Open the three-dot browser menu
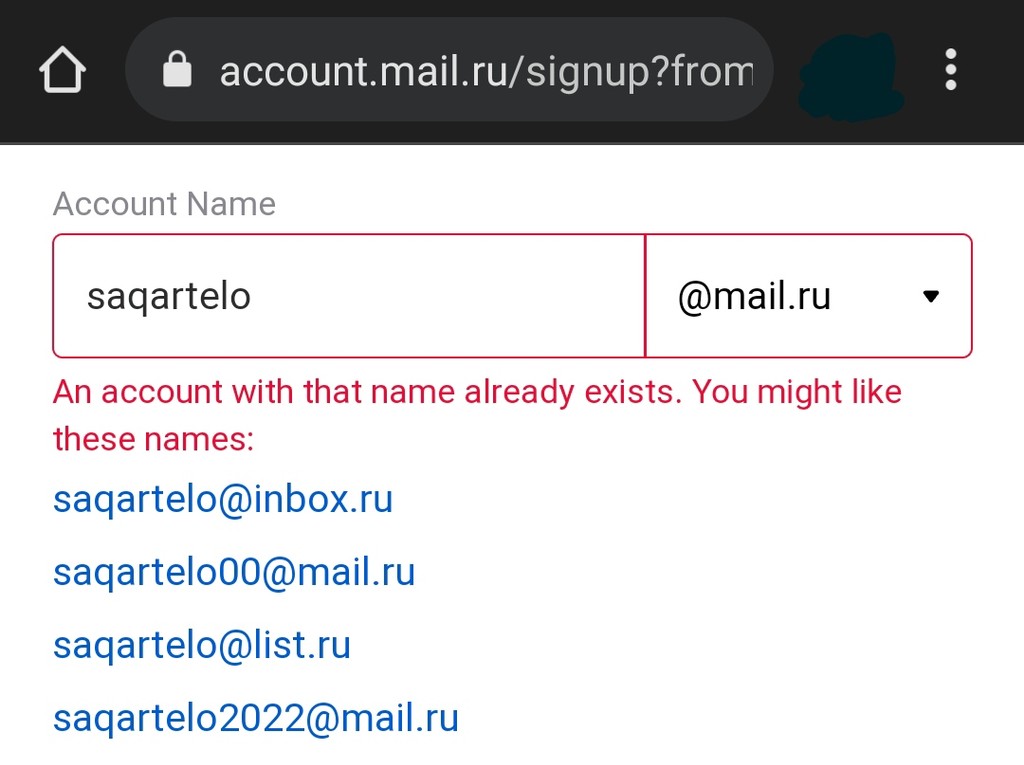The width and height of the screenshot is (1024, 765). (x=950, y=70)
